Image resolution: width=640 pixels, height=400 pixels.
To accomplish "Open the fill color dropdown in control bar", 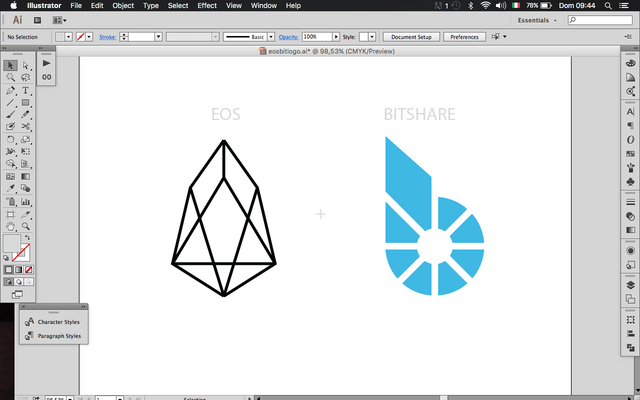I will coord(69,37).
